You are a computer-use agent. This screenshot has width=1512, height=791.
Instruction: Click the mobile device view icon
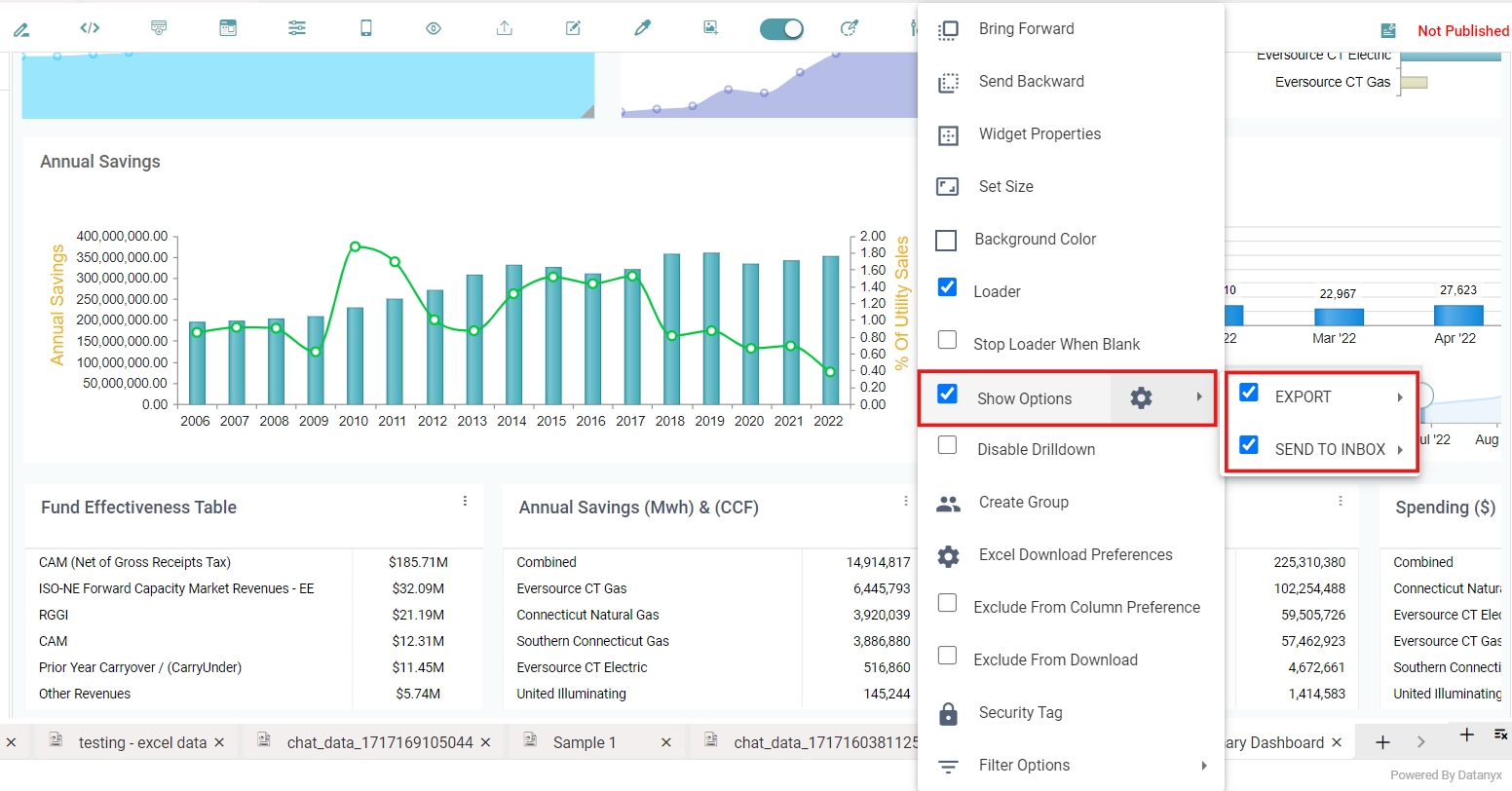(x=366, y=28)
